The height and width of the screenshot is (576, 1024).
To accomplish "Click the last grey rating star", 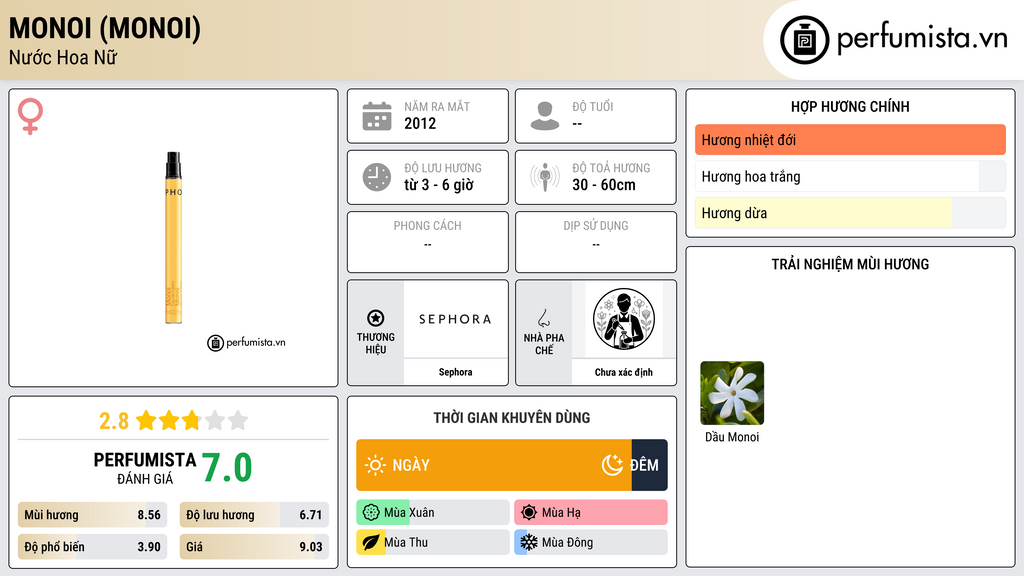I will click(x=238, y=420).
